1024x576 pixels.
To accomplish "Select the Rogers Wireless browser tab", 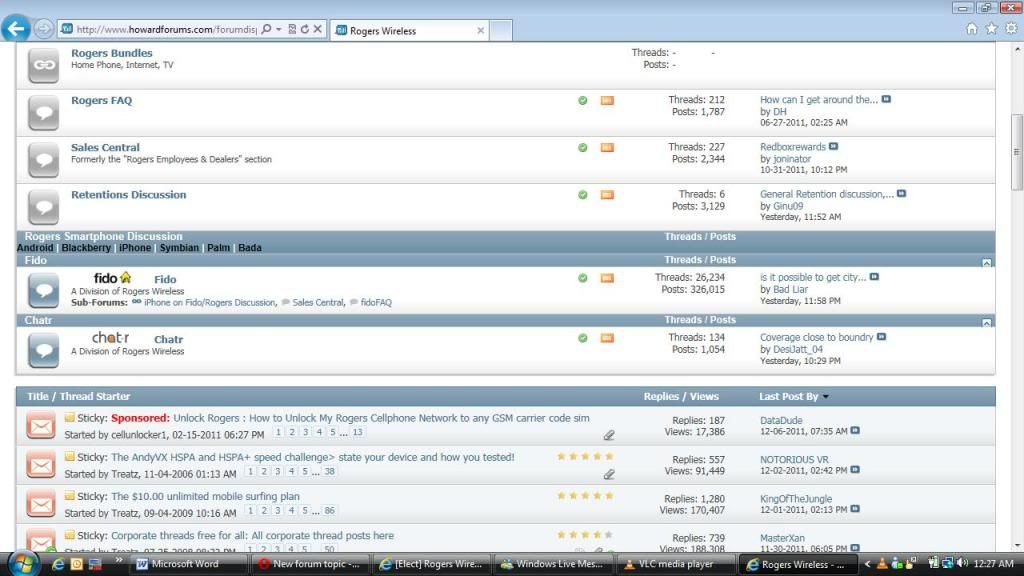I will tap(409, 31).
